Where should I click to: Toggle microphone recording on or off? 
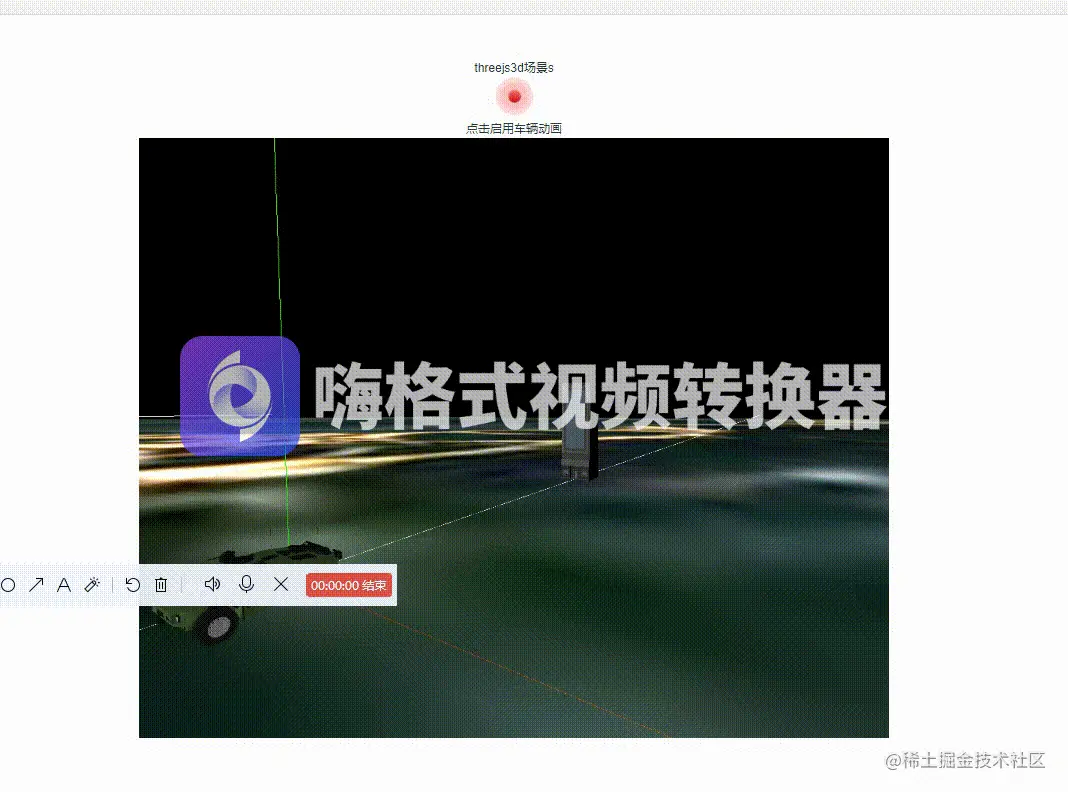(246, 585)
